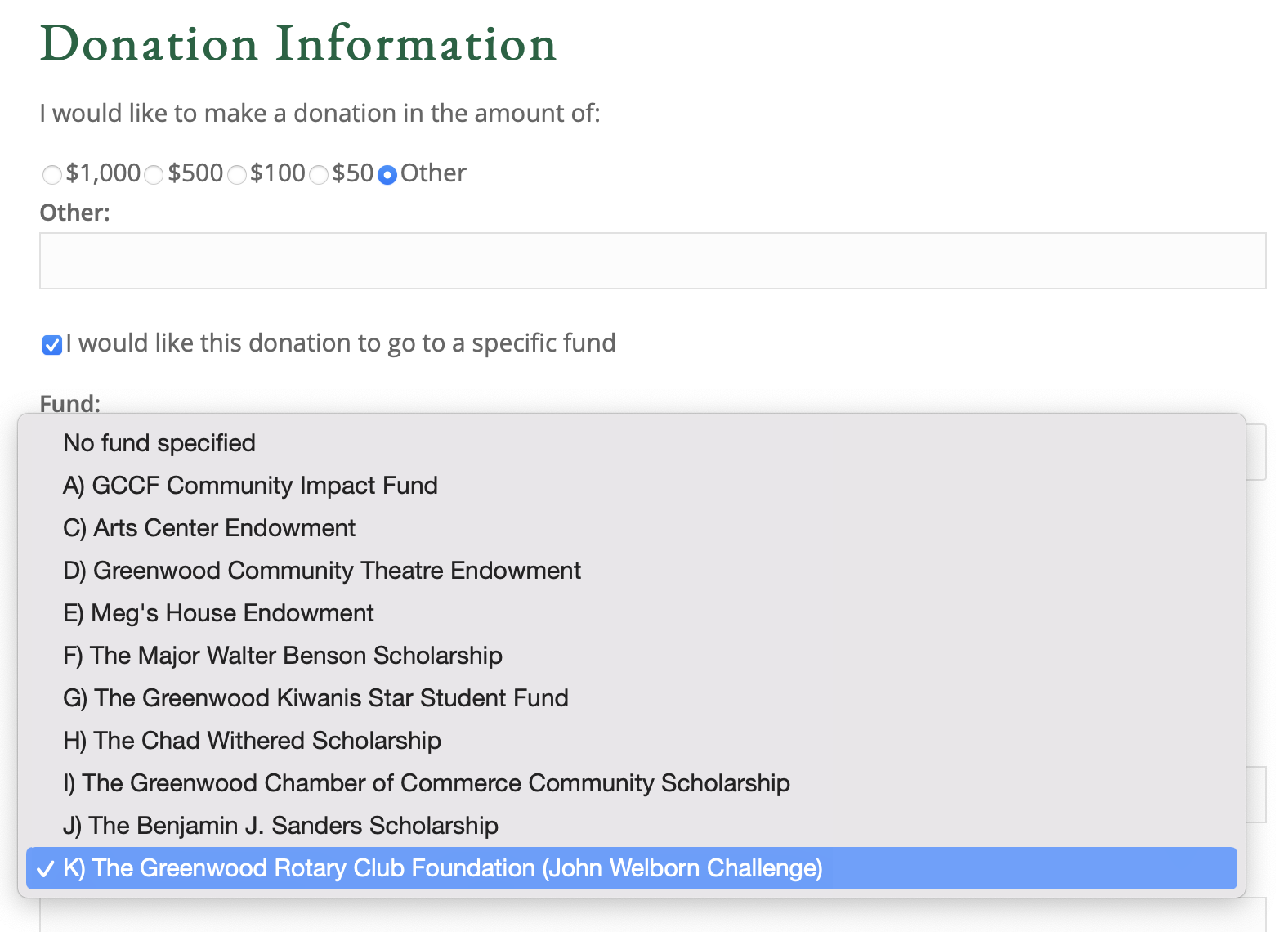
Task: Select K) Greenwood Rotary Club Foundation option
Action: [632, 868]
